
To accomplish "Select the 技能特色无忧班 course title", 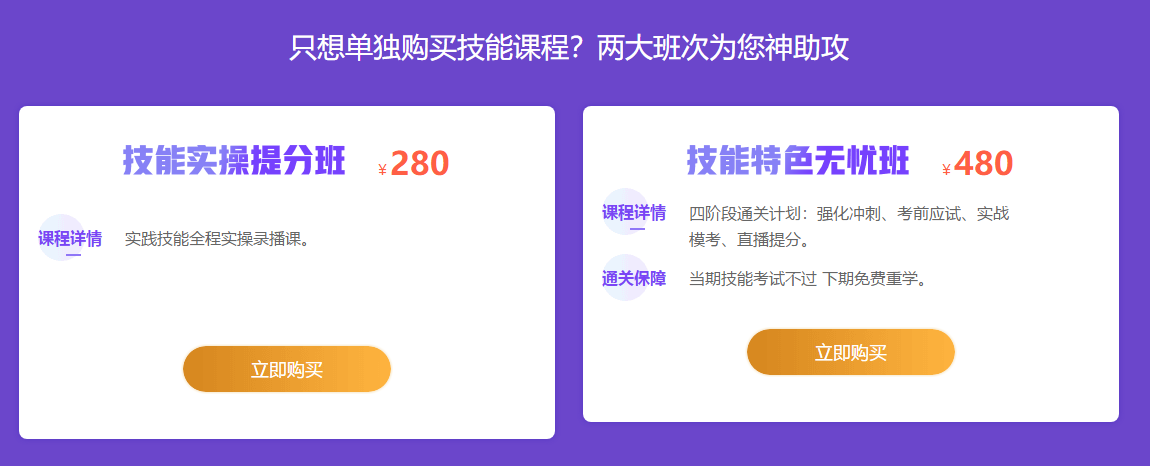I will 798,161.
